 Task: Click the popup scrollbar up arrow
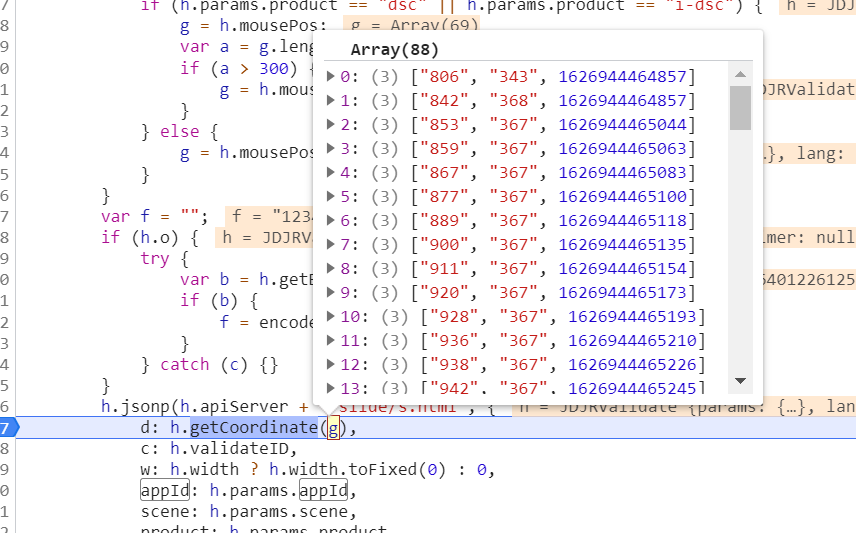point(740,74)
